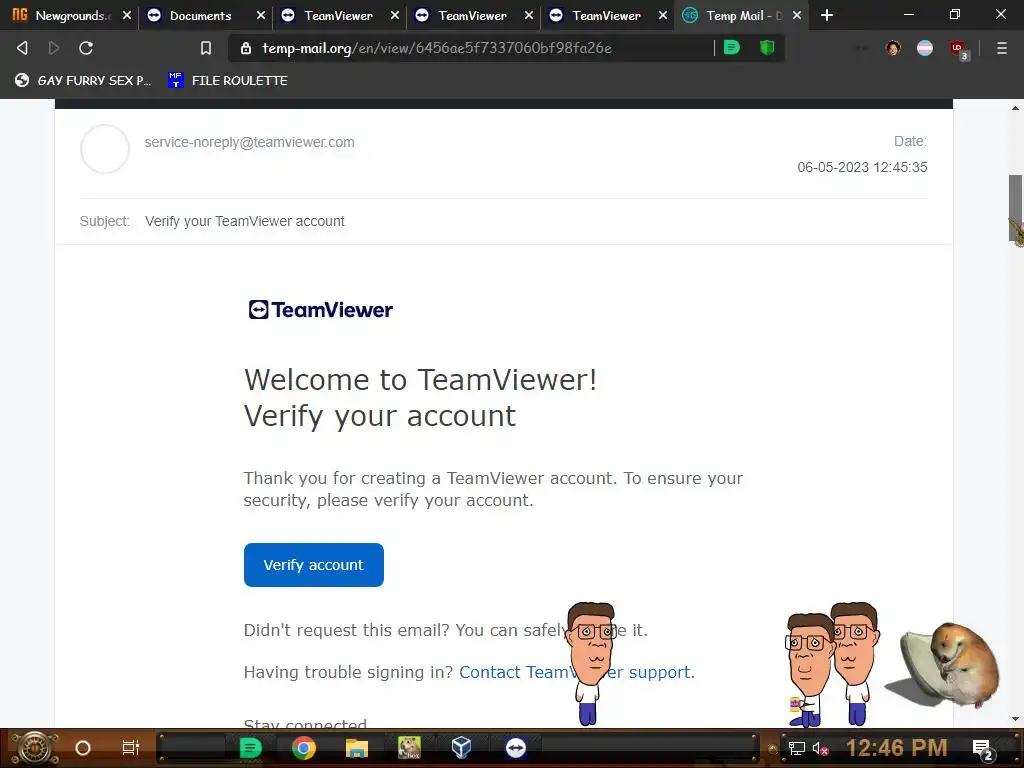Click the network icon in system tray
Viewport: 1024px width, 768px height.
coord(797,749)
